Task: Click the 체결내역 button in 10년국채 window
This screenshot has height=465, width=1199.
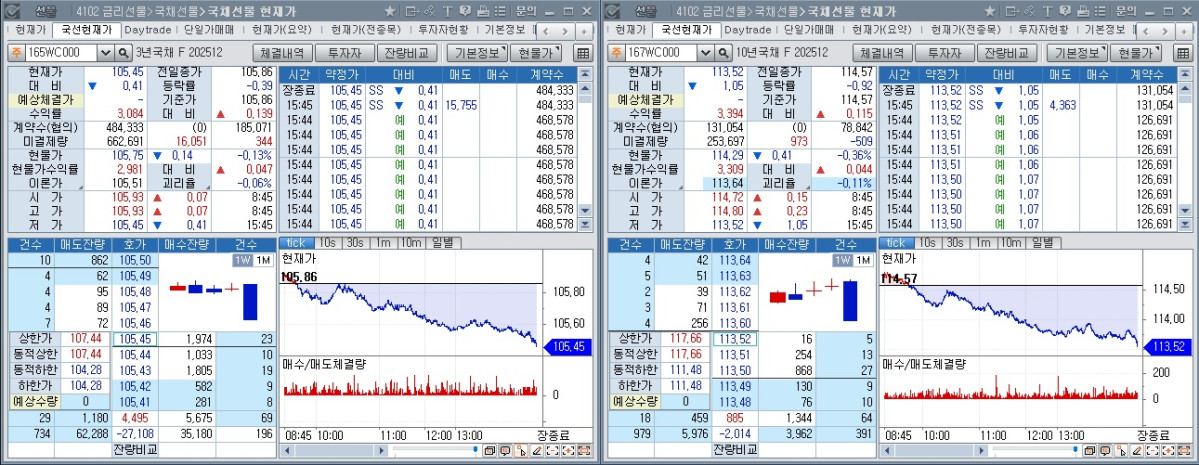Action: click(x=882, y=53)
